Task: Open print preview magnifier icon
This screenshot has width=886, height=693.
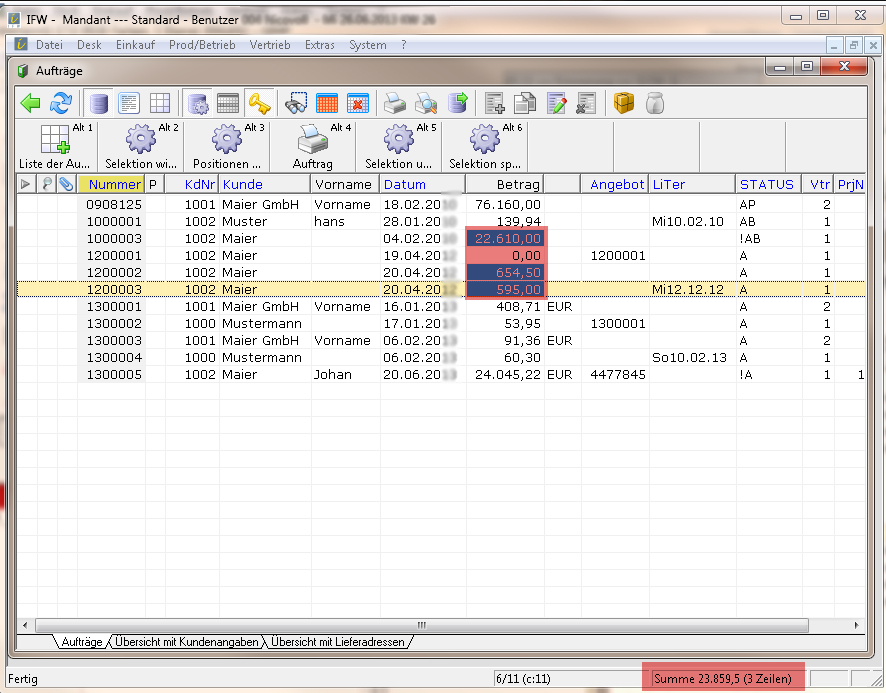Action: (x=427, y=103)
